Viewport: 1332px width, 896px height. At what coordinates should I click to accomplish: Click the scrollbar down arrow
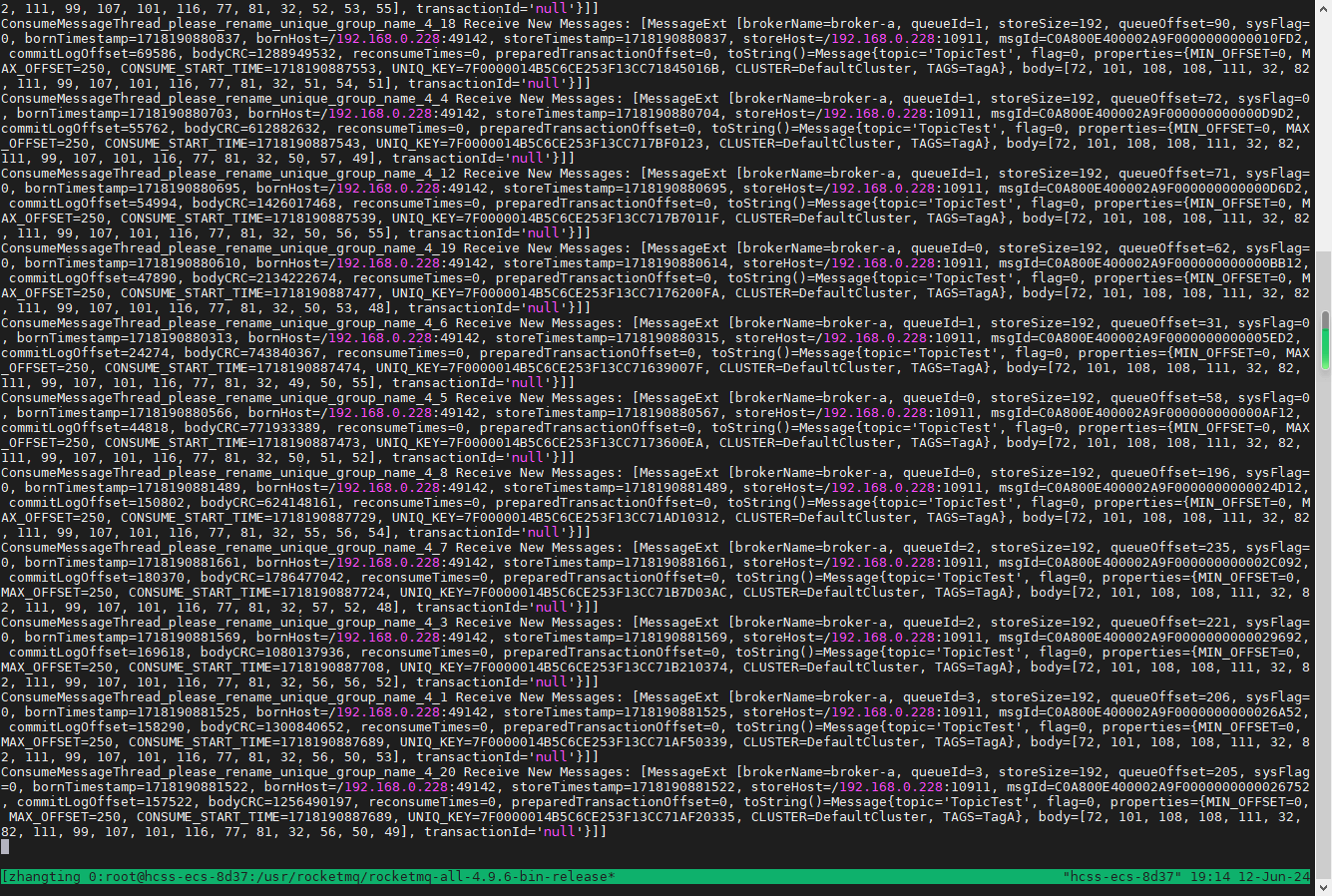[1325, 888]
